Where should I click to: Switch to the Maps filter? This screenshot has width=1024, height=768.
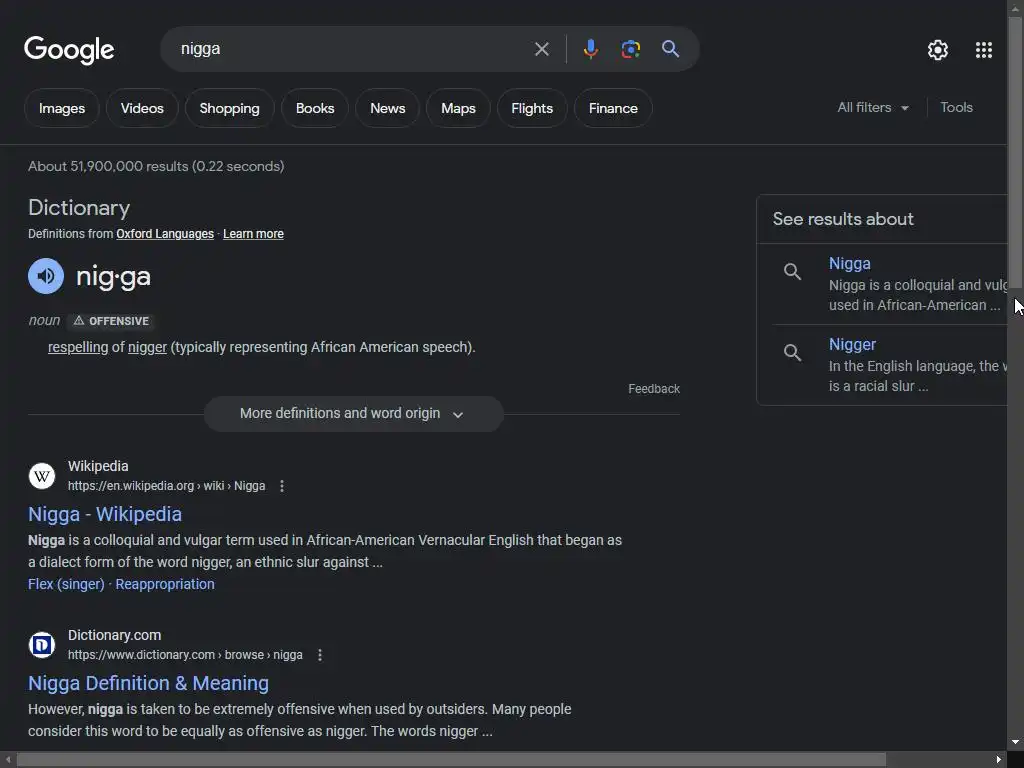pos(458,108)
